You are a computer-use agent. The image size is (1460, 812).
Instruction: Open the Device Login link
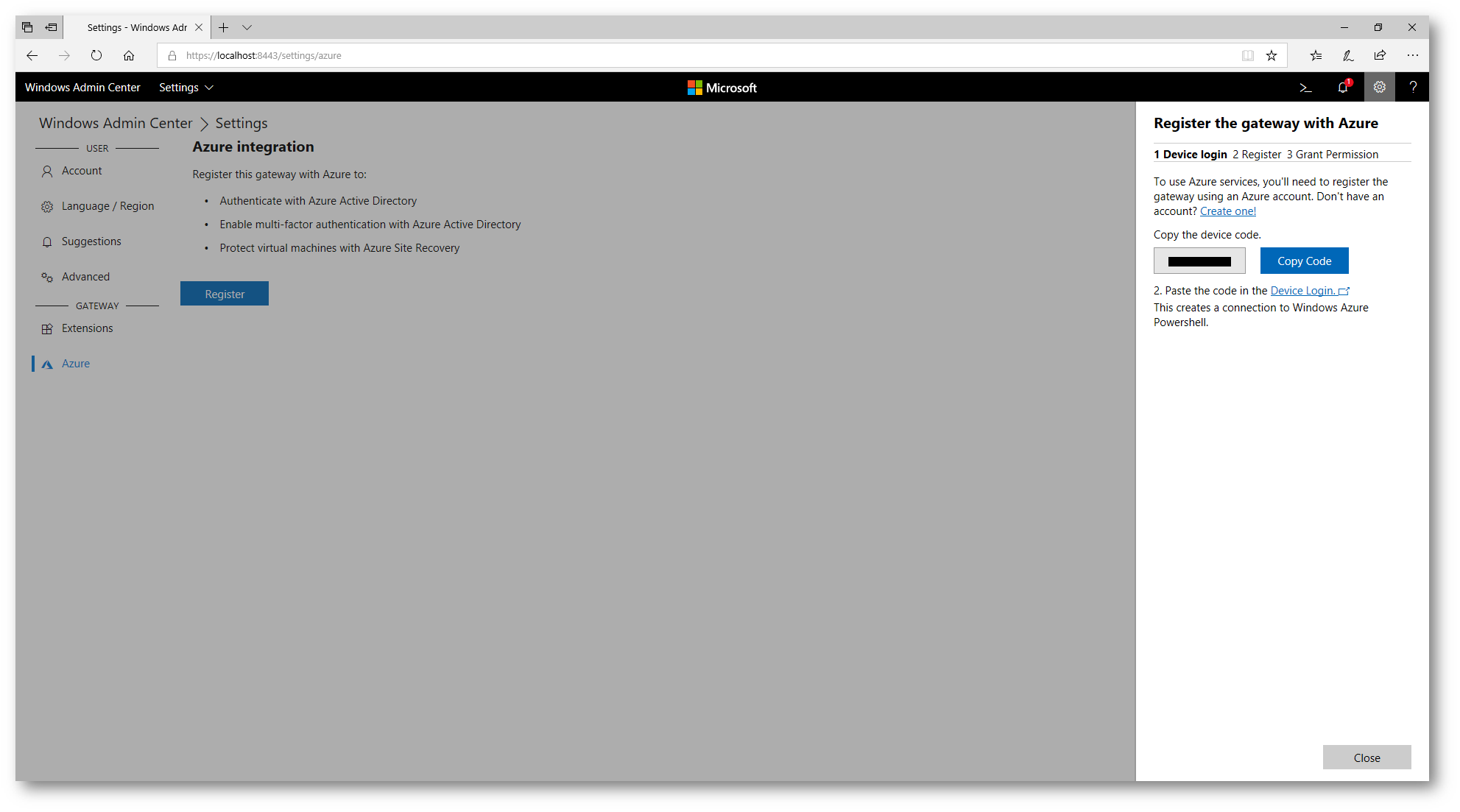tap(1310, 291)
